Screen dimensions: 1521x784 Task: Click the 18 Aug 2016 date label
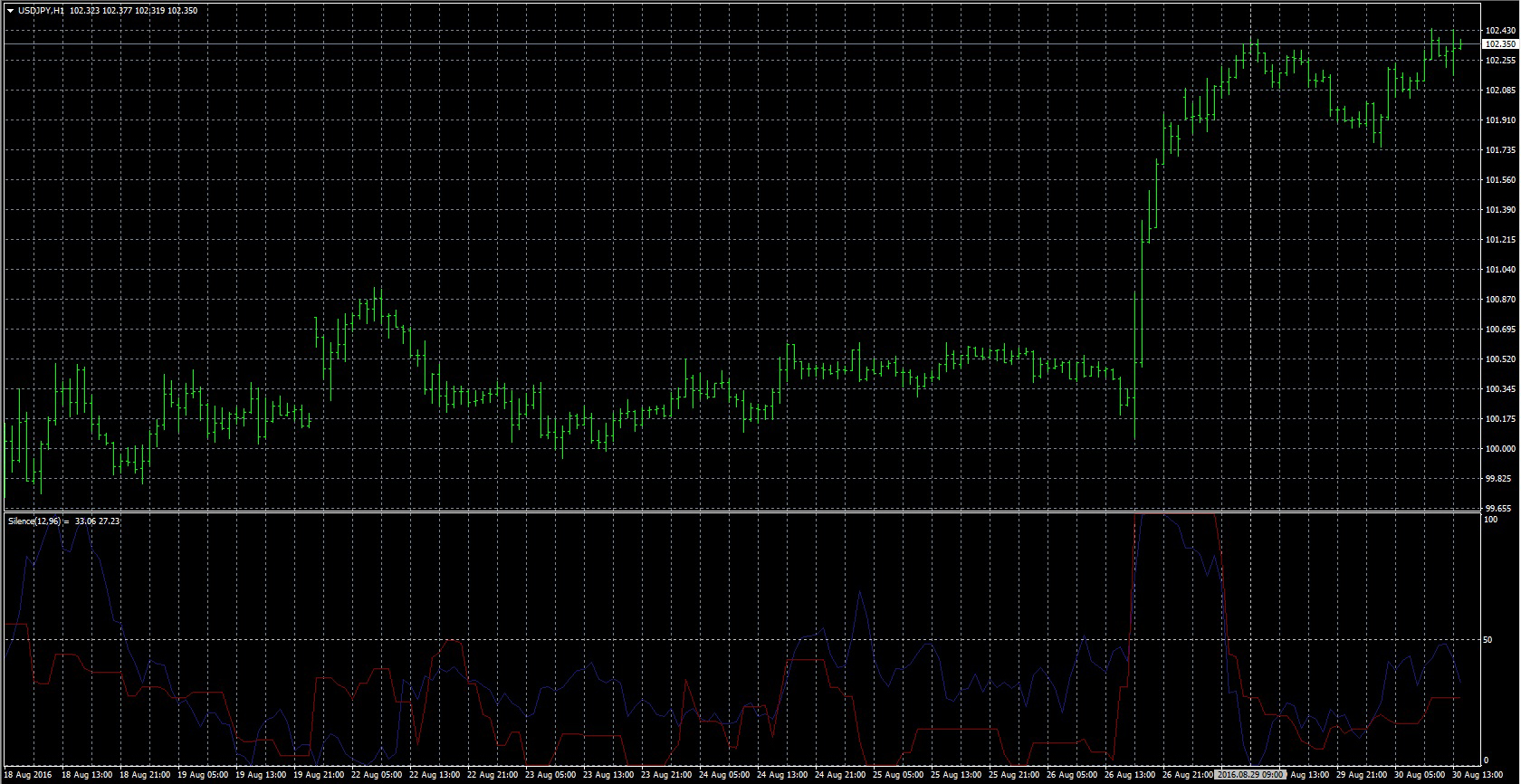pos(28,775)
